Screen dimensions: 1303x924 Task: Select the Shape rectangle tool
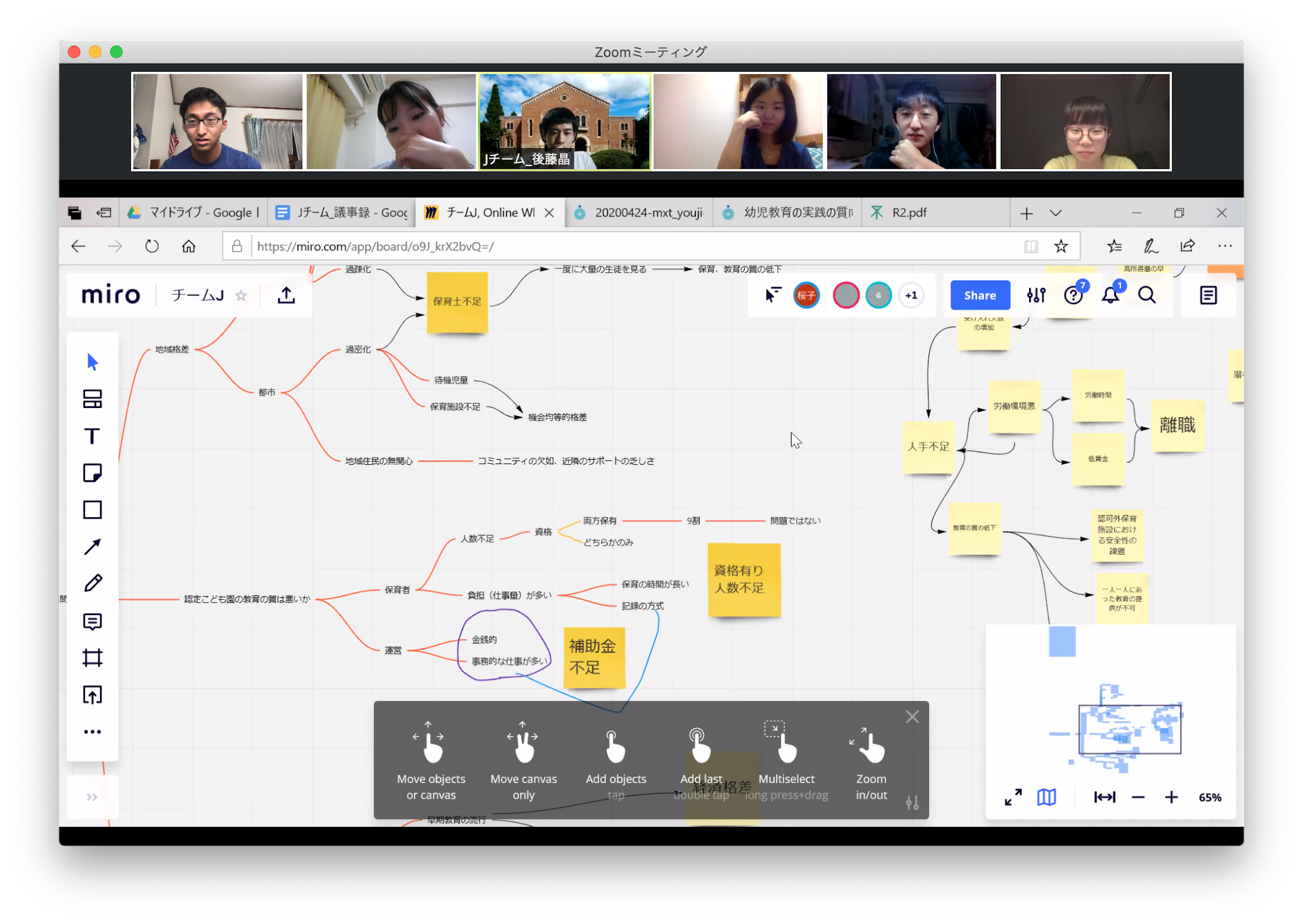[x=92, y=510]
